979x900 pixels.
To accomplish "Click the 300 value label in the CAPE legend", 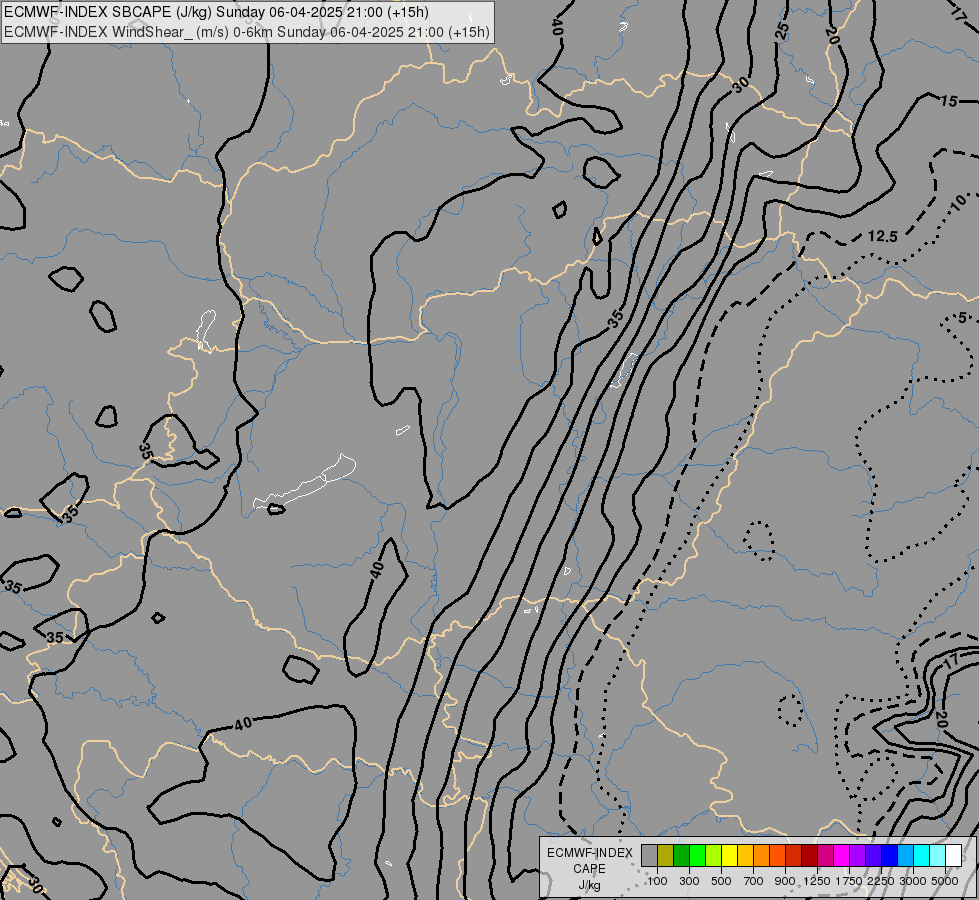I will point(689,881).
